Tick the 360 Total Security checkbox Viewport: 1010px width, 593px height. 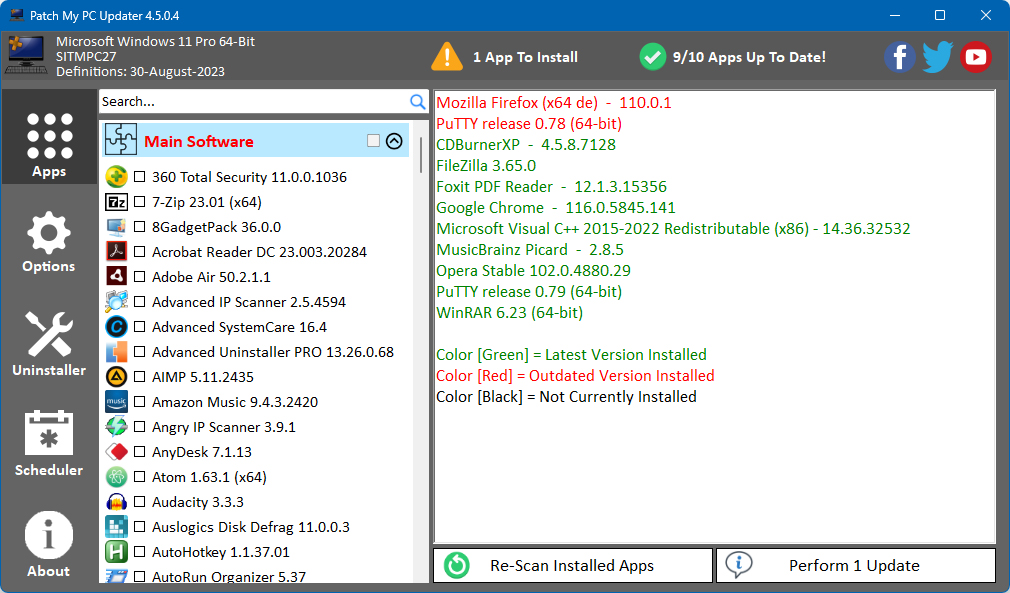pyautogui.click(x=140, y=177)
